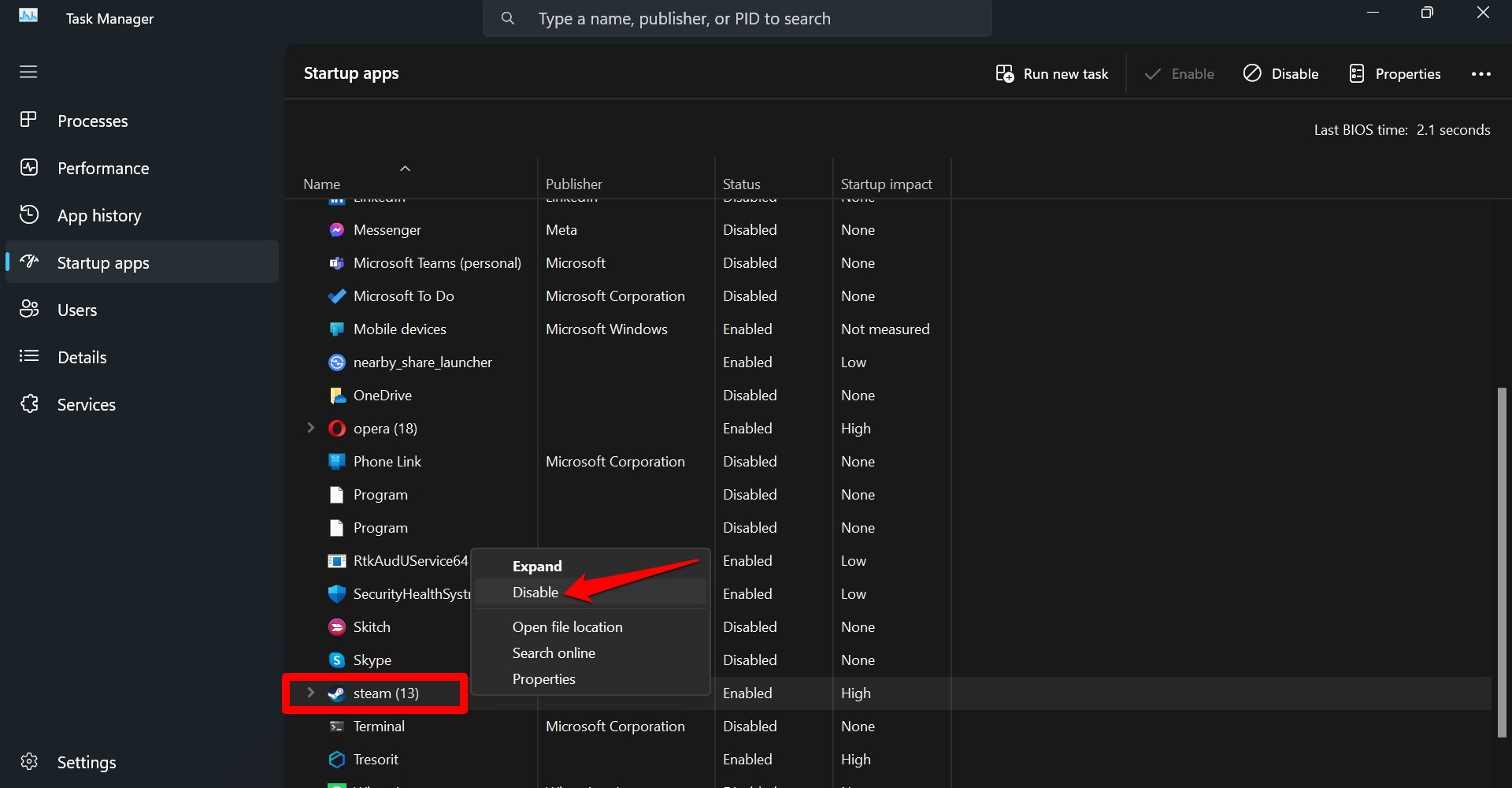Viewport: 1512px width, 788px height.
Task: Click Not measured impact for Mobile devices
Action: click(885, 329)
